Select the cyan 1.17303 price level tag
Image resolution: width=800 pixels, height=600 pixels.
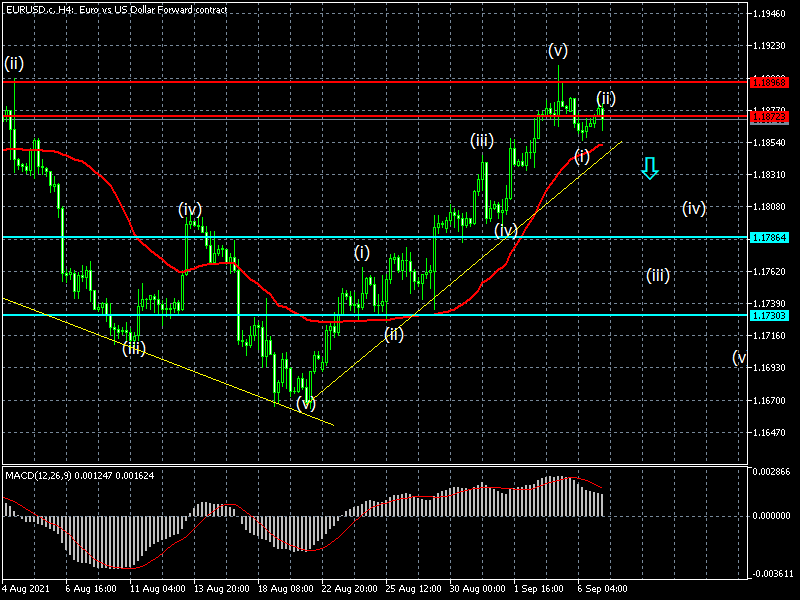769,316
